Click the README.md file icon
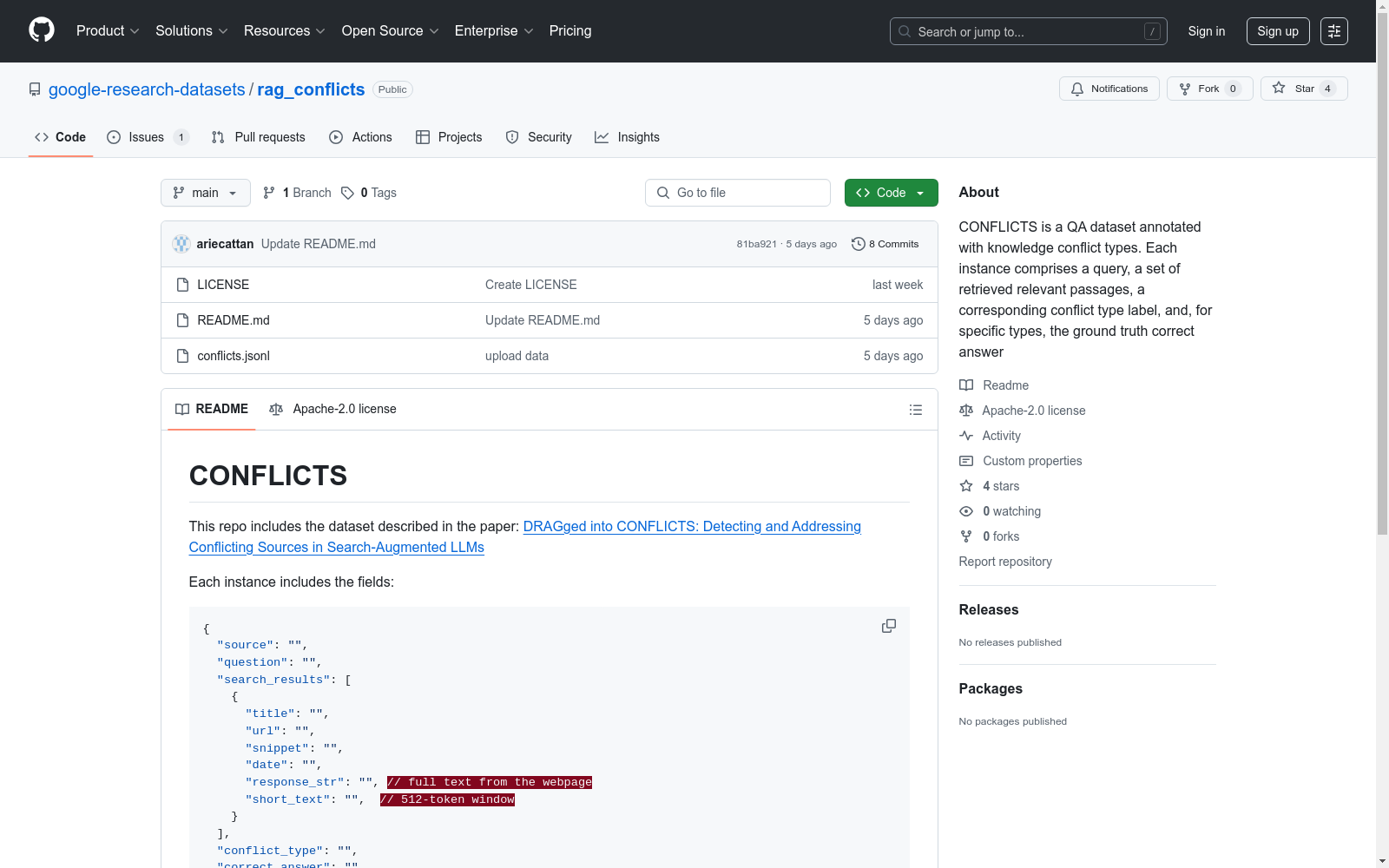The image size is (1389, 868). (x=182, y=320)
